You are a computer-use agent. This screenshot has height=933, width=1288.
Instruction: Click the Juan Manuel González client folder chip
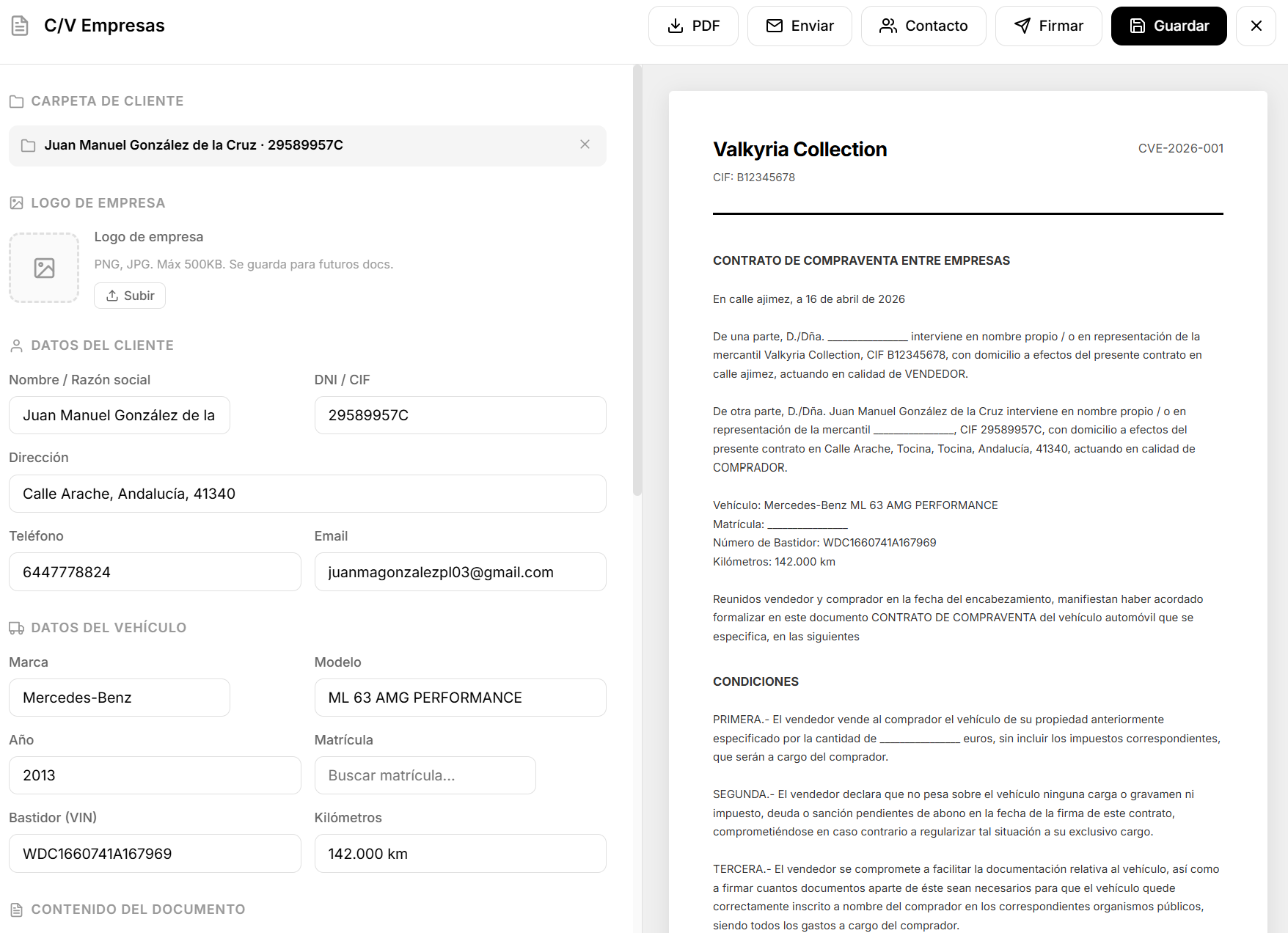tap(307, 145)
